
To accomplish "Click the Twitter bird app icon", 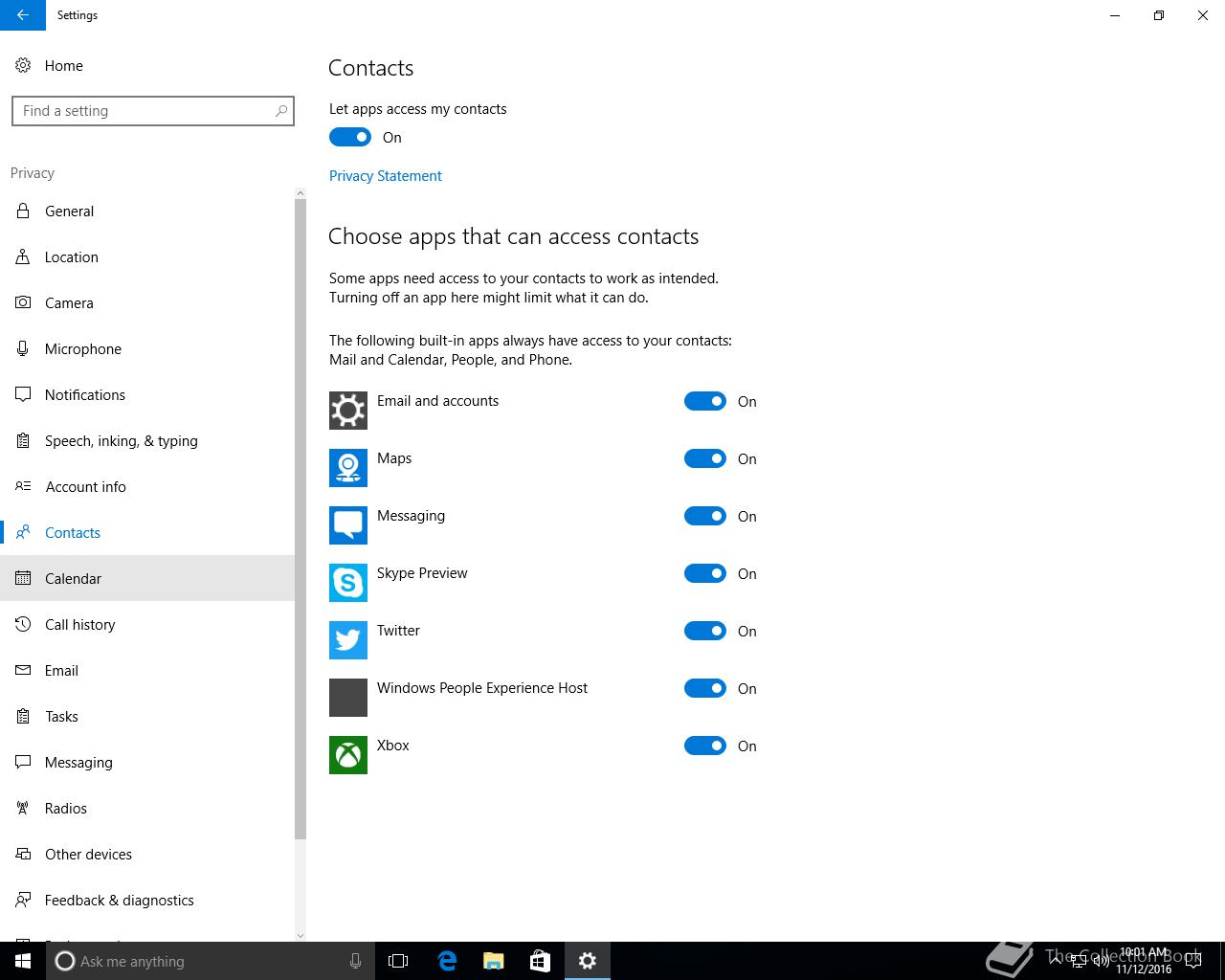I will click(348, 640).
